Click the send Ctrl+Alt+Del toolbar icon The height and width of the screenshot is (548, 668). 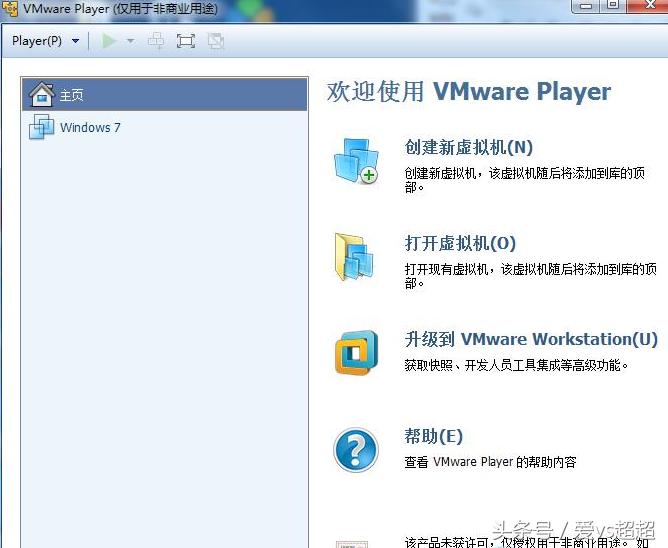point(156,41)
